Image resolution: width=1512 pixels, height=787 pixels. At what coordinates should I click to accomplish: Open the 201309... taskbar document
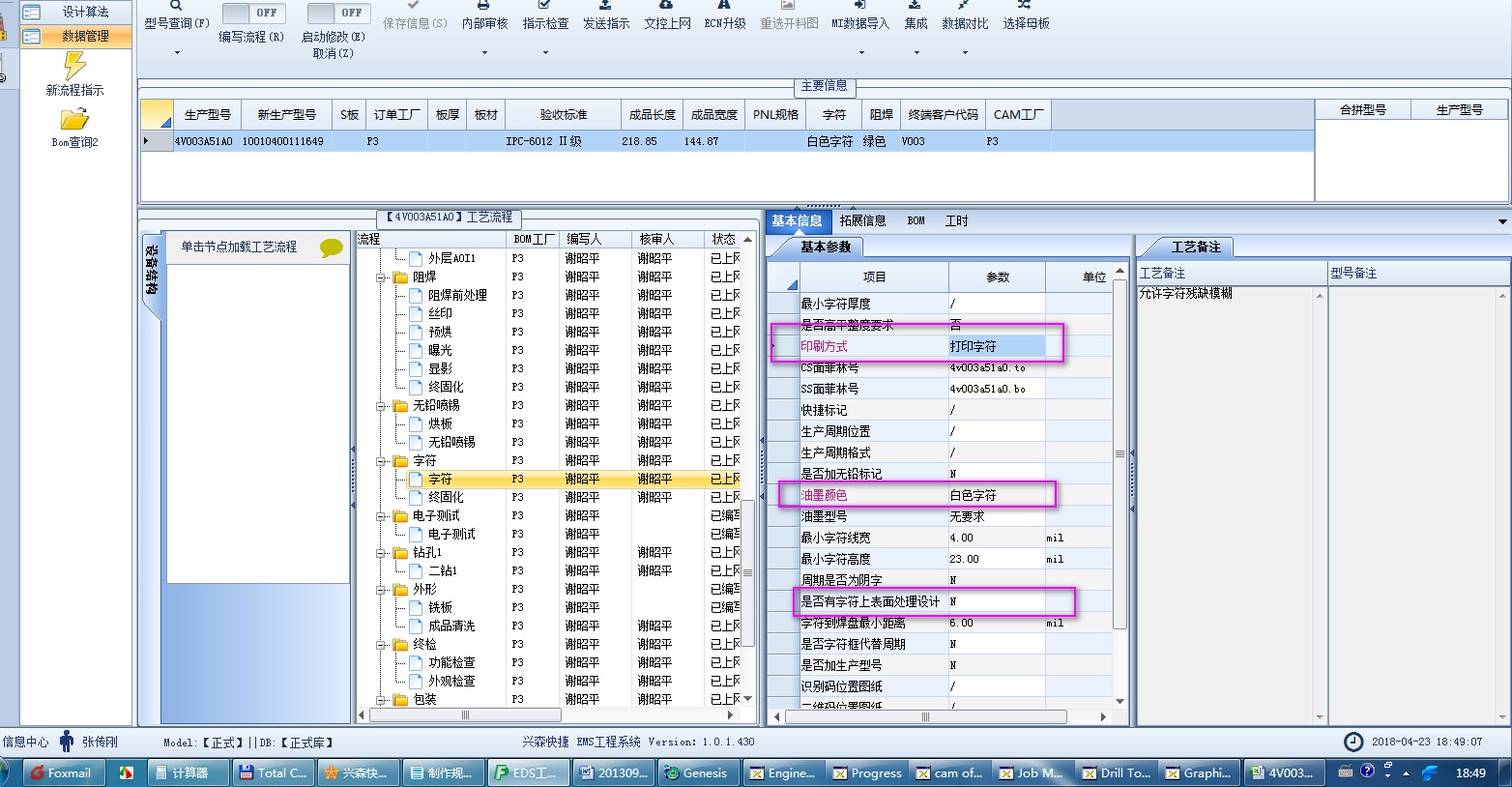pos(613,772)
